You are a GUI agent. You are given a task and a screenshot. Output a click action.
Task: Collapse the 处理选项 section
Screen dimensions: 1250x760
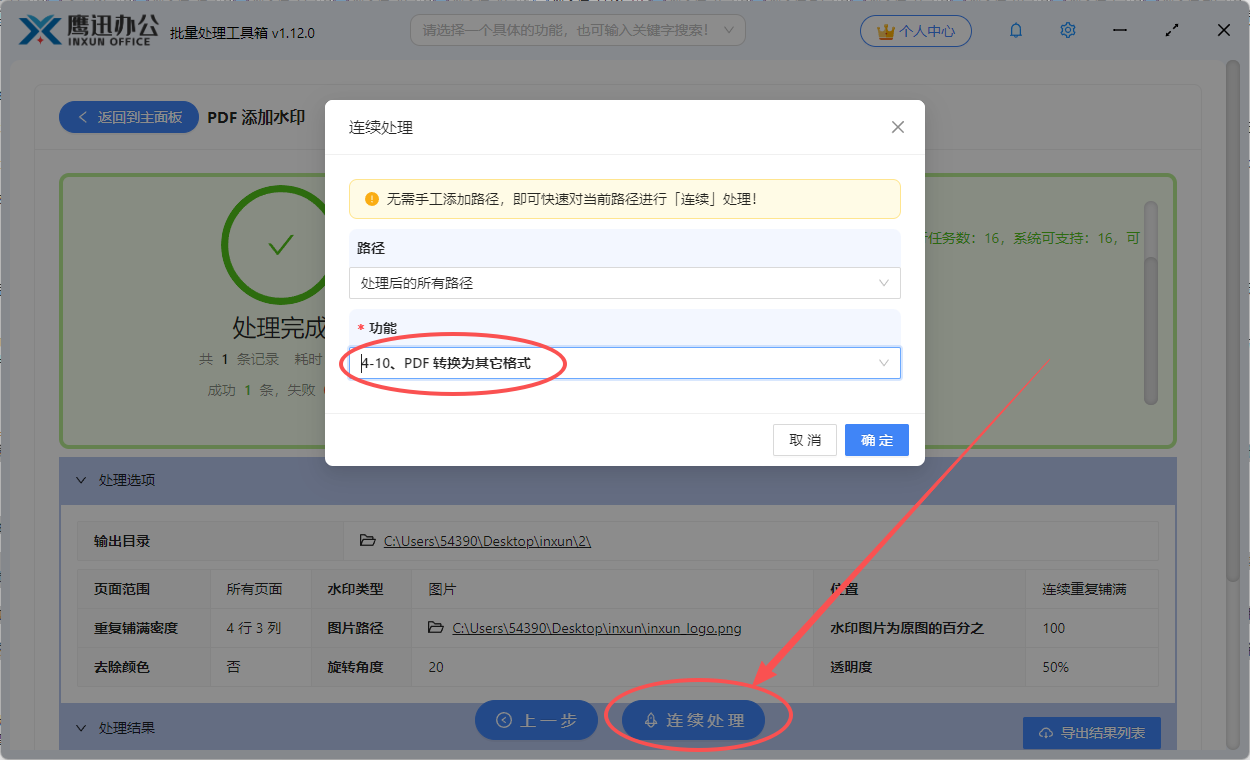pos(81,480)
